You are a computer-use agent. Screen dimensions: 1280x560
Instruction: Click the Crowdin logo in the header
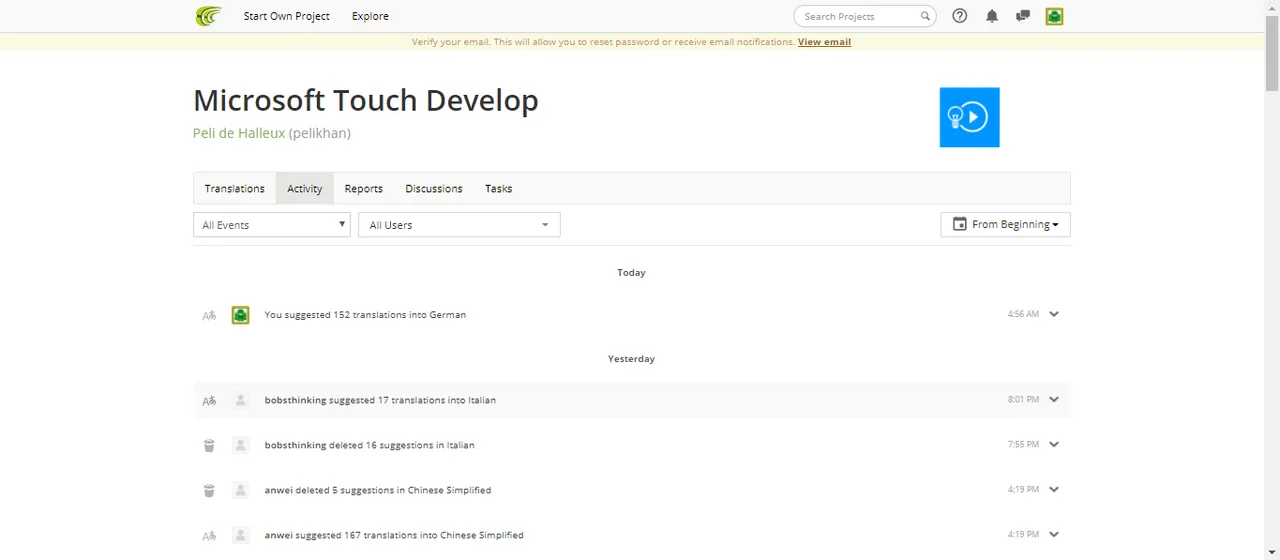[208, 16]
